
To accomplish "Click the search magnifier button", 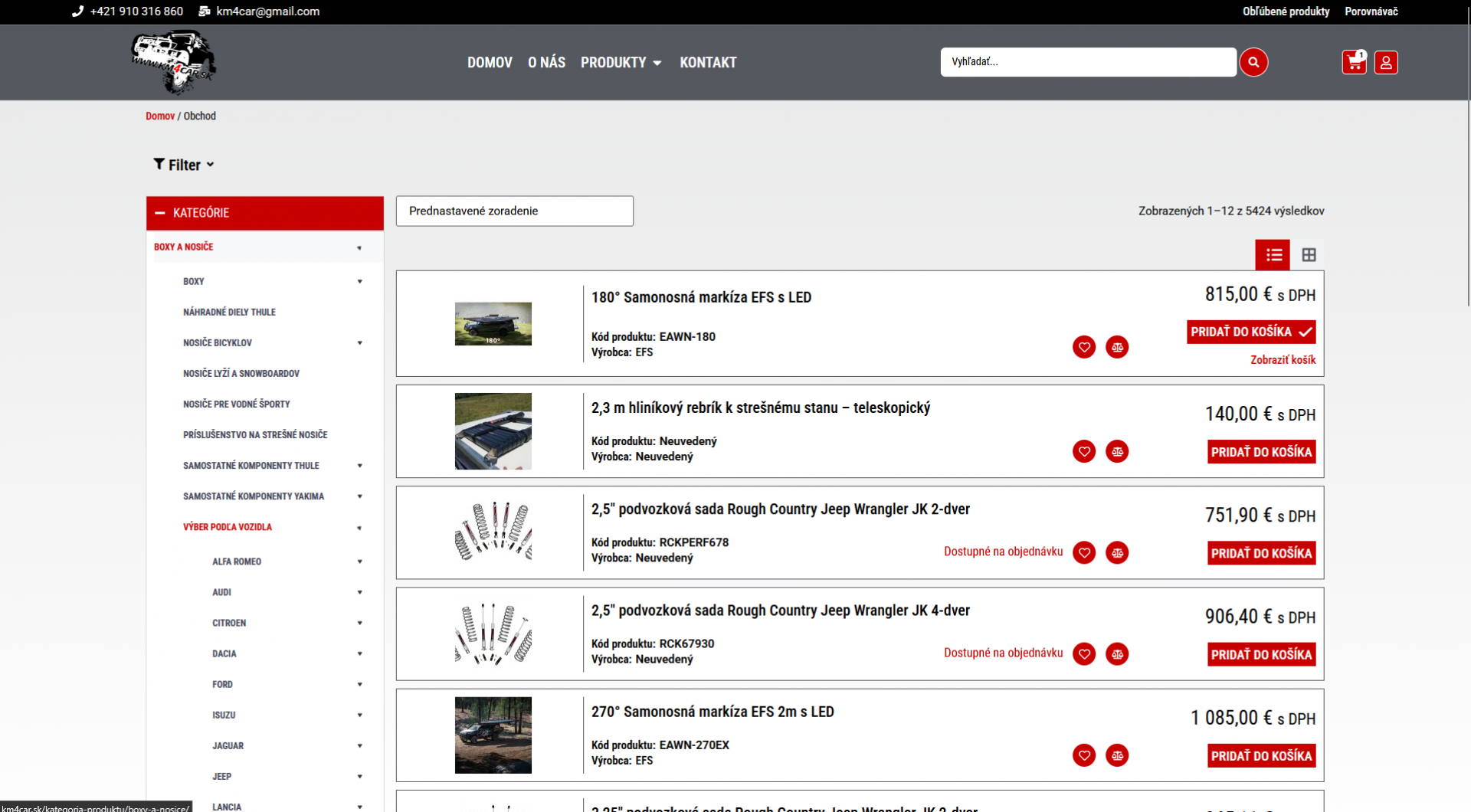I will coord(1253,62).
